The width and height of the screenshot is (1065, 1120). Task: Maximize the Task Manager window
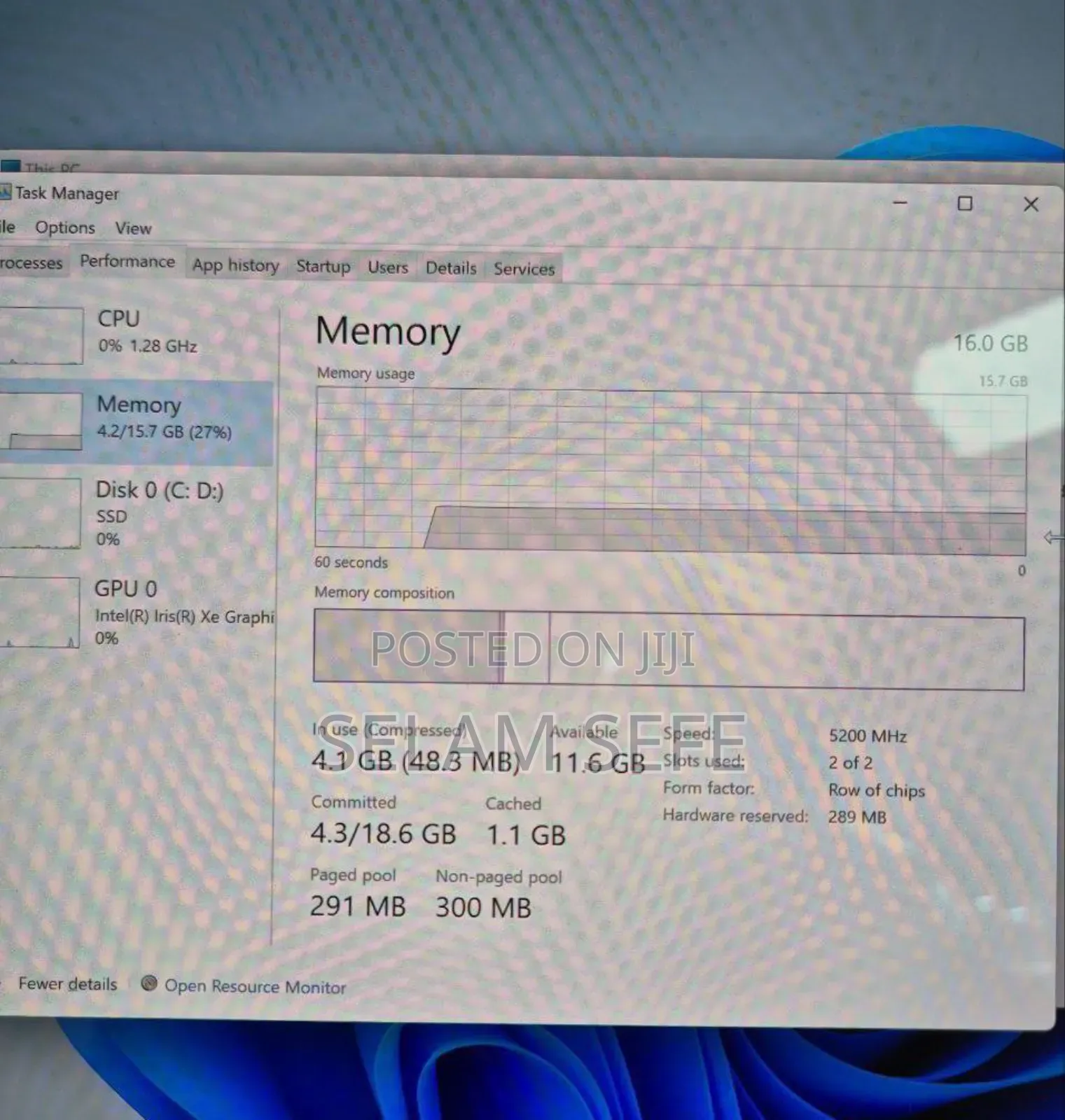(965, 204)
